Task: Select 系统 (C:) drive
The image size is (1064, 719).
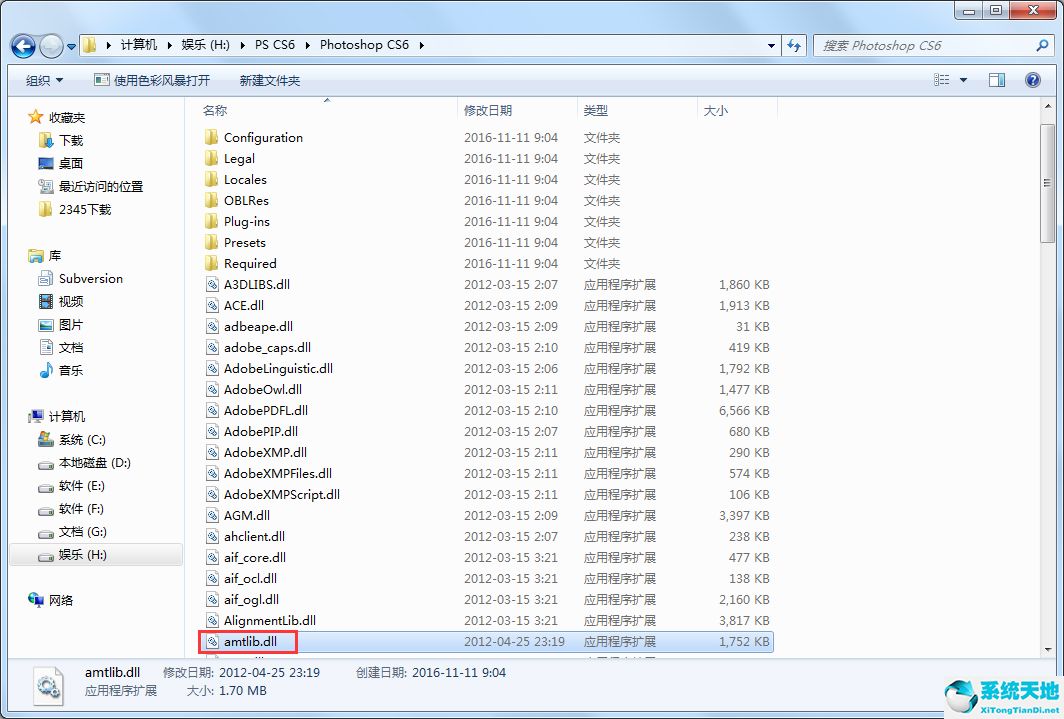Action: (82, 440)
